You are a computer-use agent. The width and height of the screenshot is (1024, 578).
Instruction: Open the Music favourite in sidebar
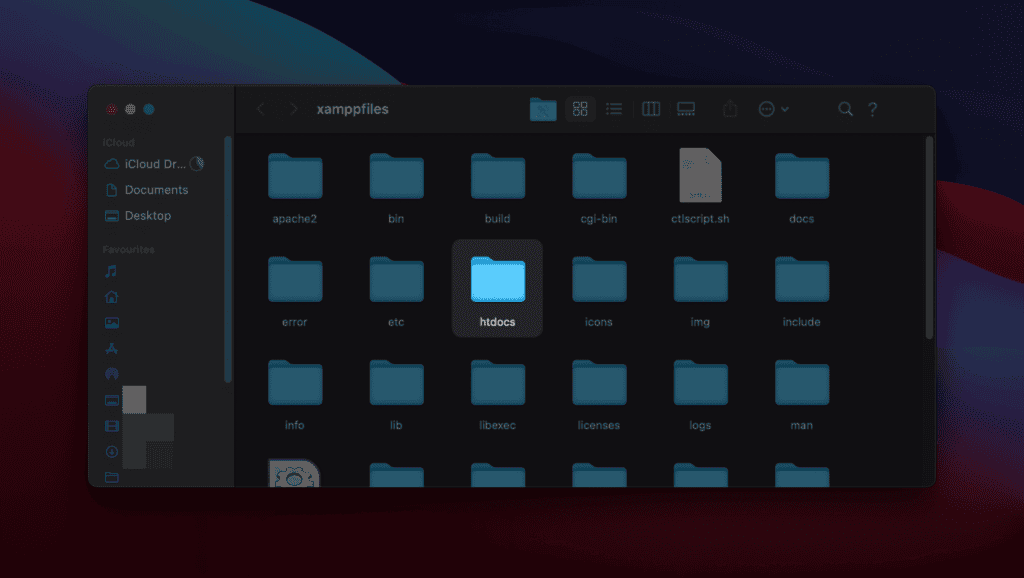coord(112,271)
